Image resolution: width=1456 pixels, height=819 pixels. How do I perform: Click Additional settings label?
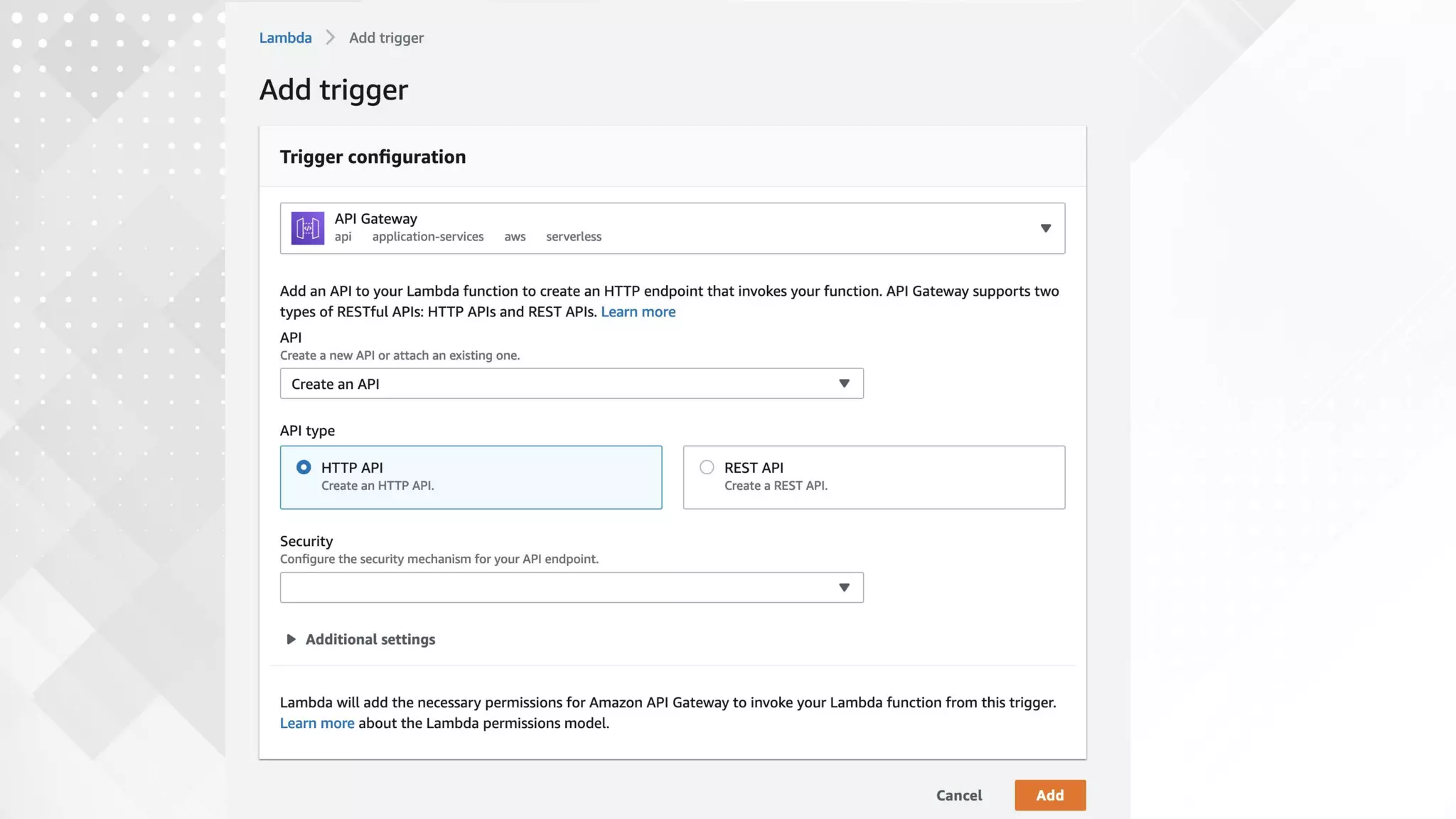370,639
